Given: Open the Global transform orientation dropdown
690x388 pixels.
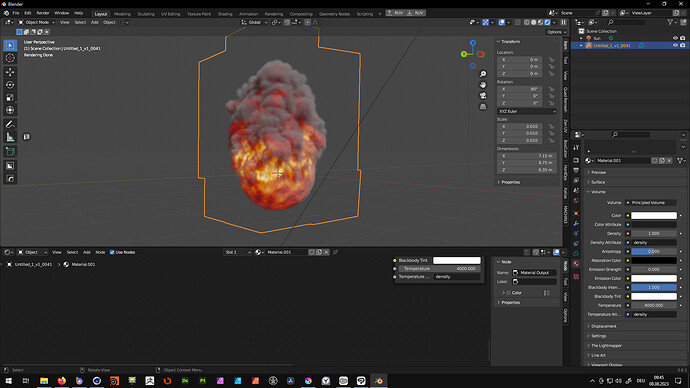Looking at the screenshot, I should pos(254,22).
